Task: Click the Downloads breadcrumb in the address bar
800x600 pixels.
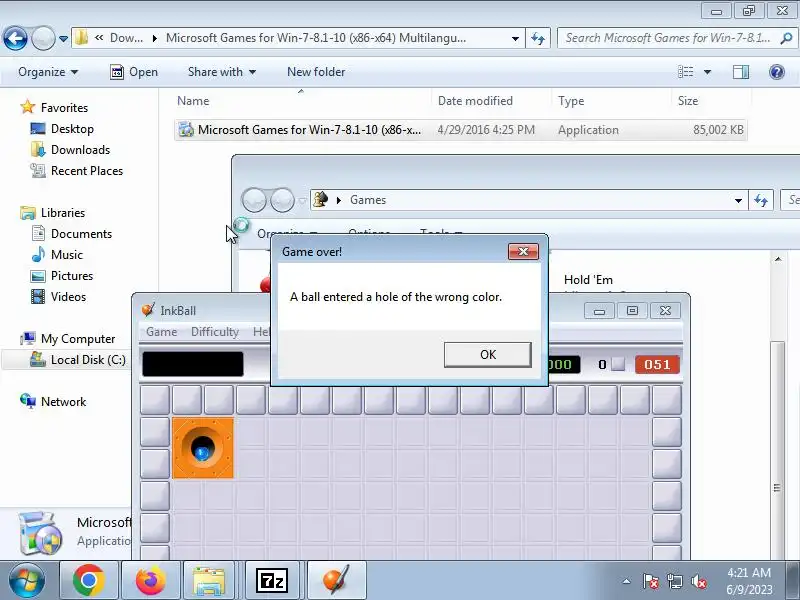Action: click(x=127, y=38)
